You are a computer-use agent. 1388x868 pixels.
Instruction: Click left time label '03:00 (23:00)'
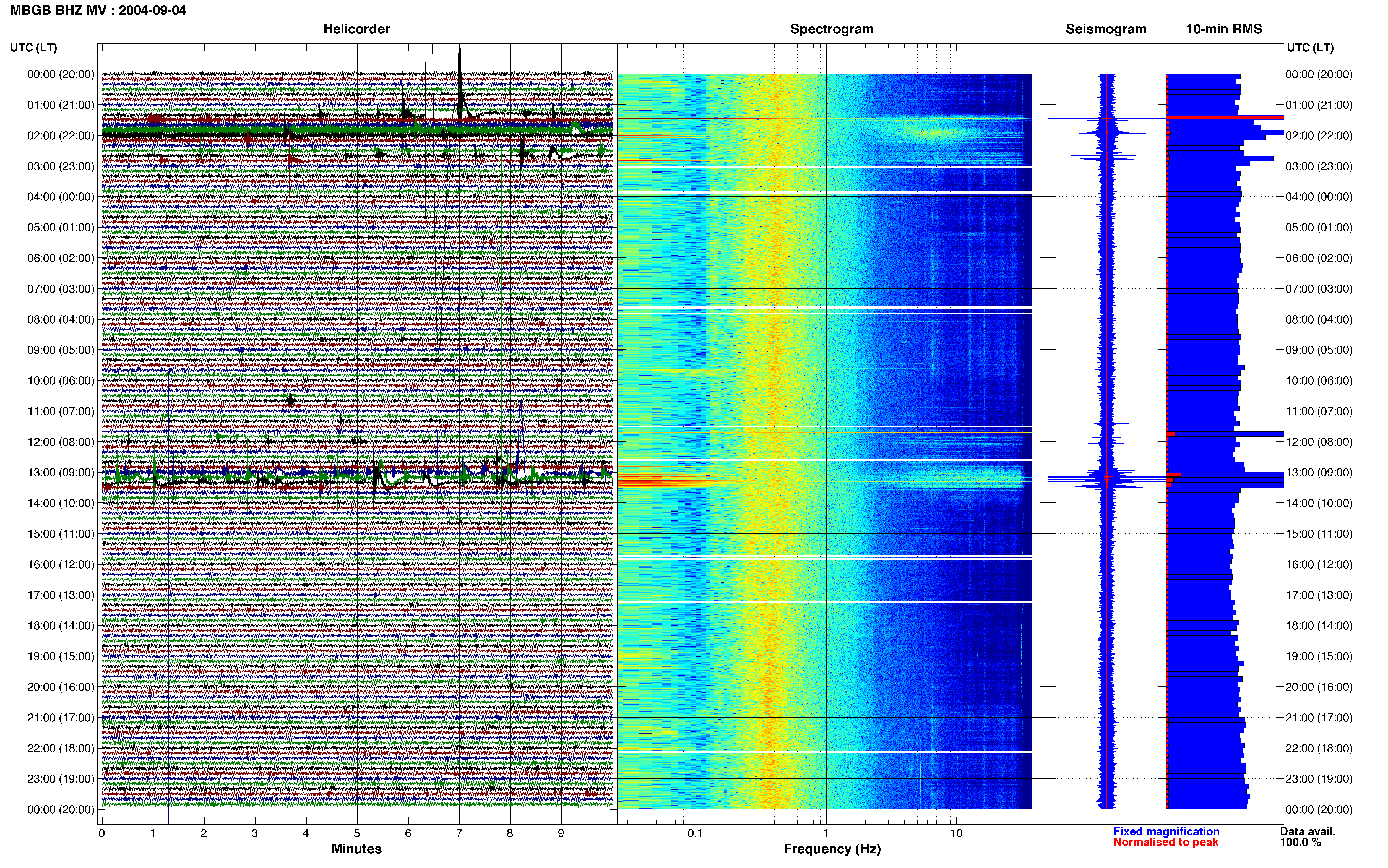point(61,166)
